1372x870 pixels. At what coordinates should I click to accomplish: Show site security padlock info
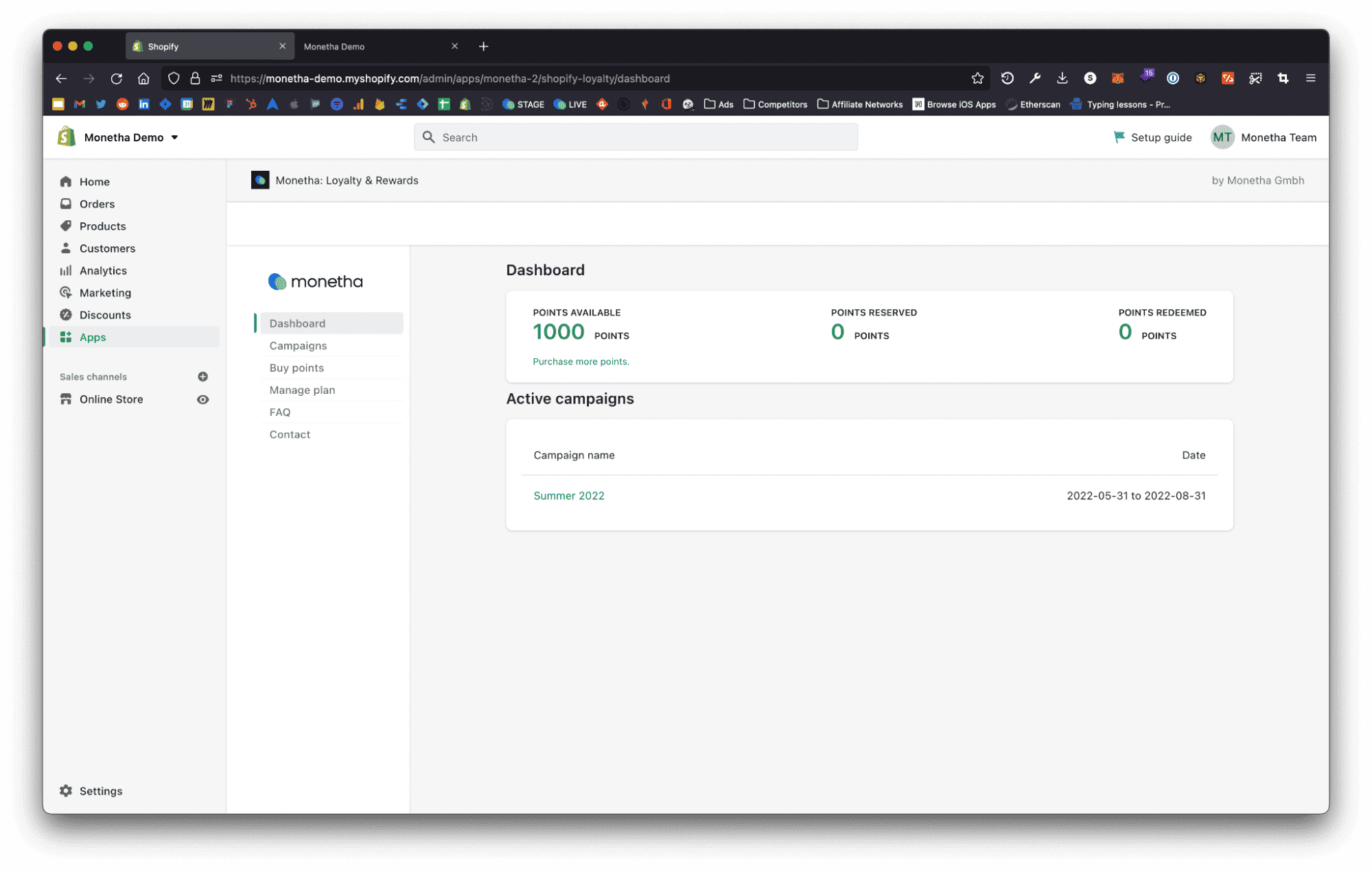(195, 78)
